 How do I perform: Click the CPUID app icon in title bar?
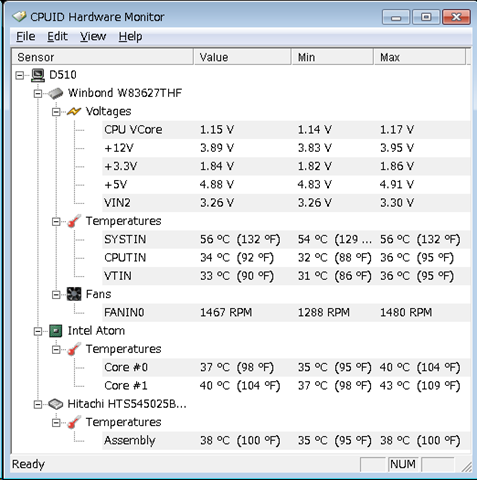pyautogui.click(x=19, y=16)
